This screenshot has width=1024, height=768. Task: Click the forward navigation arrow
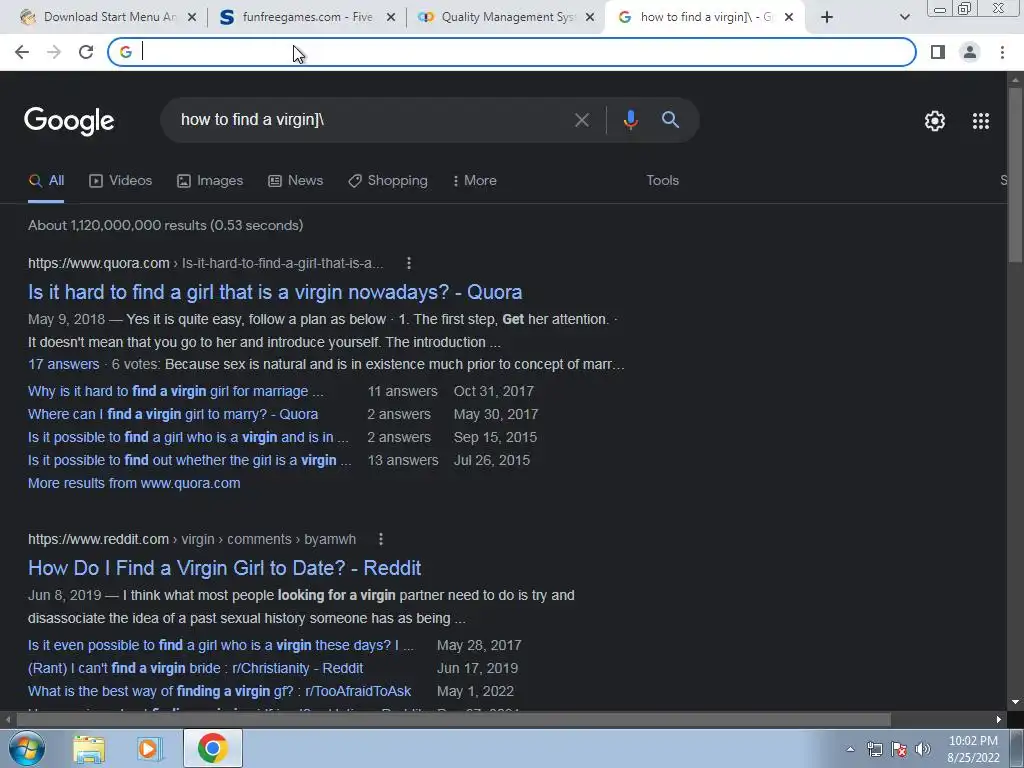[x=54, y=52]
